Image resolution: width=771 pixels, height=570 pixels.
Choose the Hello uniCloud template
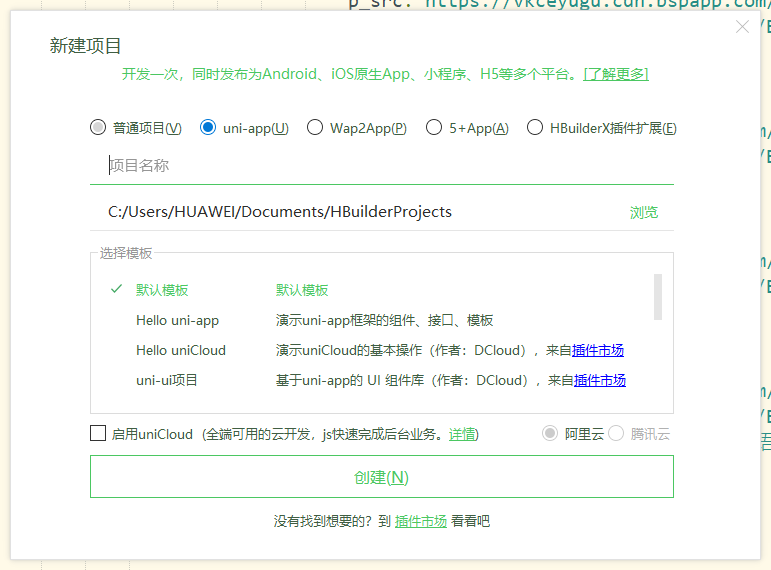(181, 351)
